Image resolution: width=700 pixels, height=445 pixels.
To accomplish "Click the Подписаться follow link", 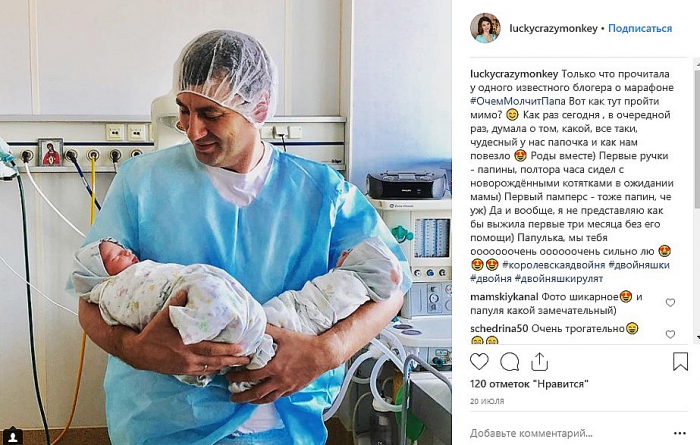I will point(640,29).
